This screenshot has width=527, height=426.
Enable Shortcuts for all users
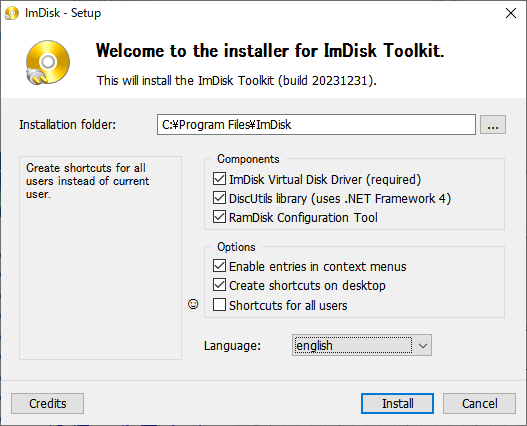(x=219, y=305)
